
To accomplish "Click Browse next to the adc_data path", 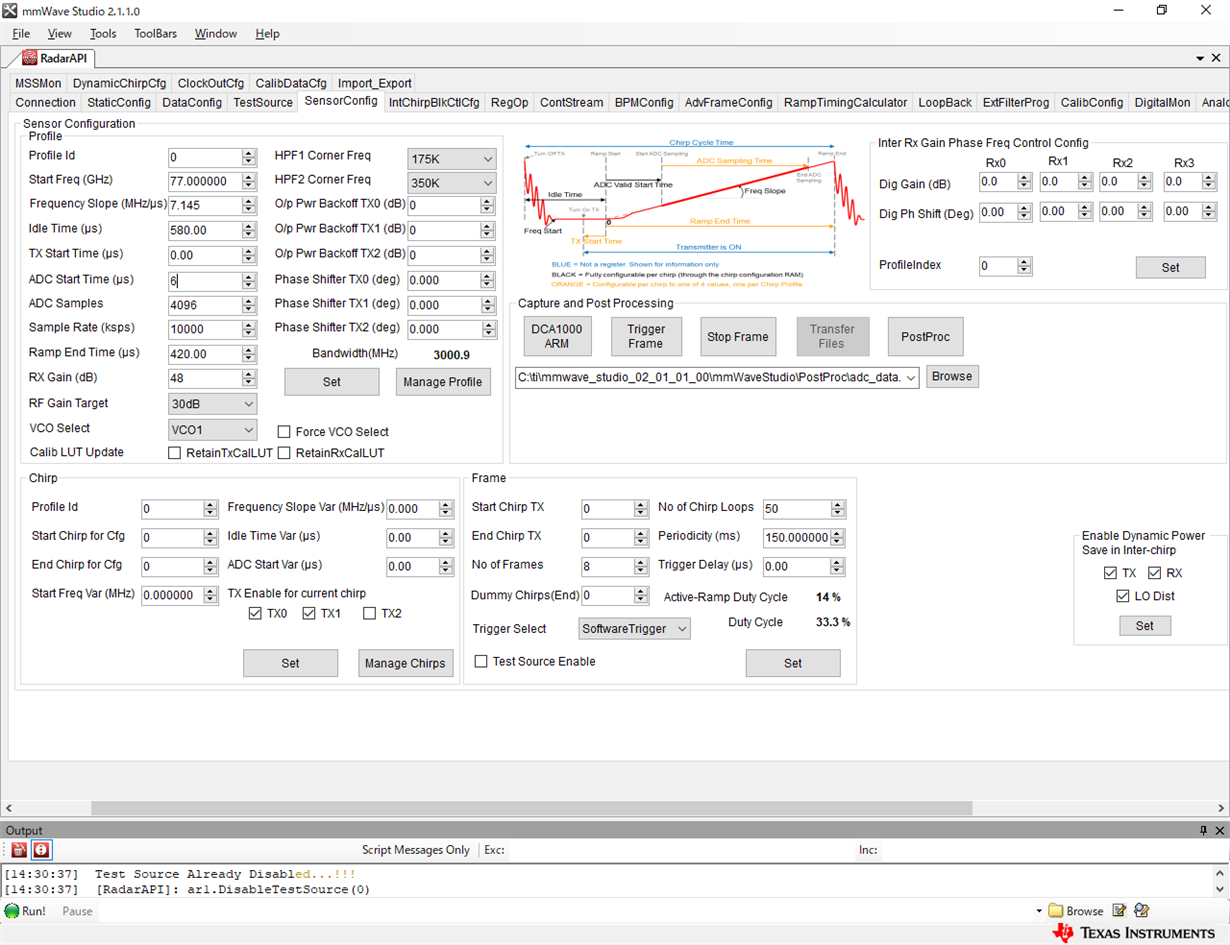I will 952,377.
